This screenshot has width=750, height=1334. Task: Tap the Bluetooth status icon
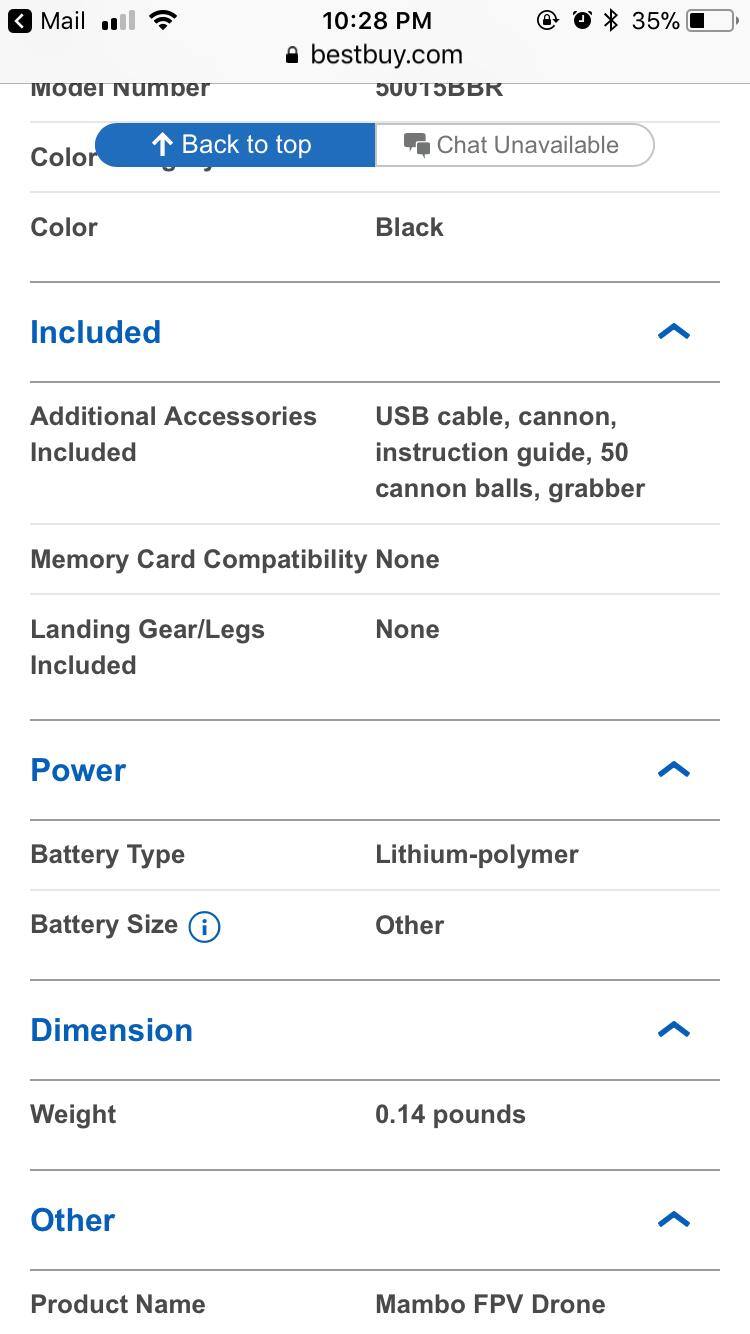[x=611, y=21]
